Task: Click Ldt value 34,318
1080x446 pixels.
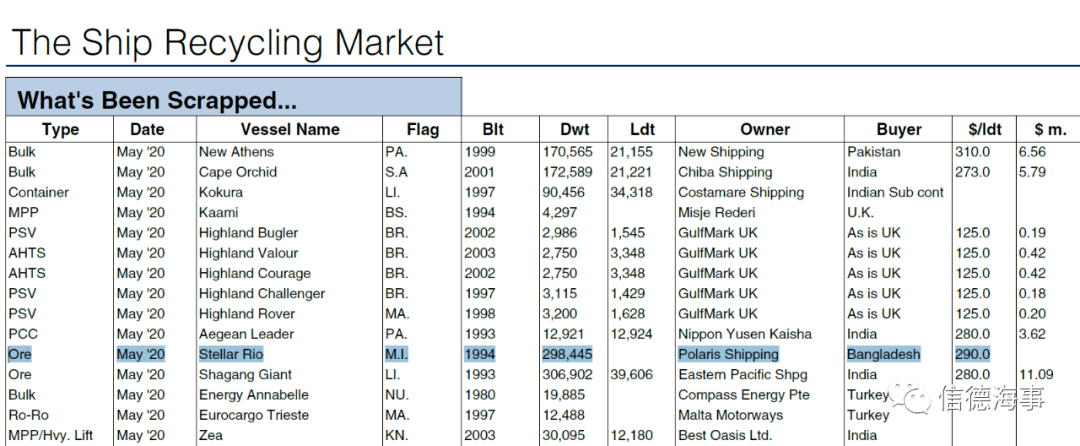Action: pos(631,192)
